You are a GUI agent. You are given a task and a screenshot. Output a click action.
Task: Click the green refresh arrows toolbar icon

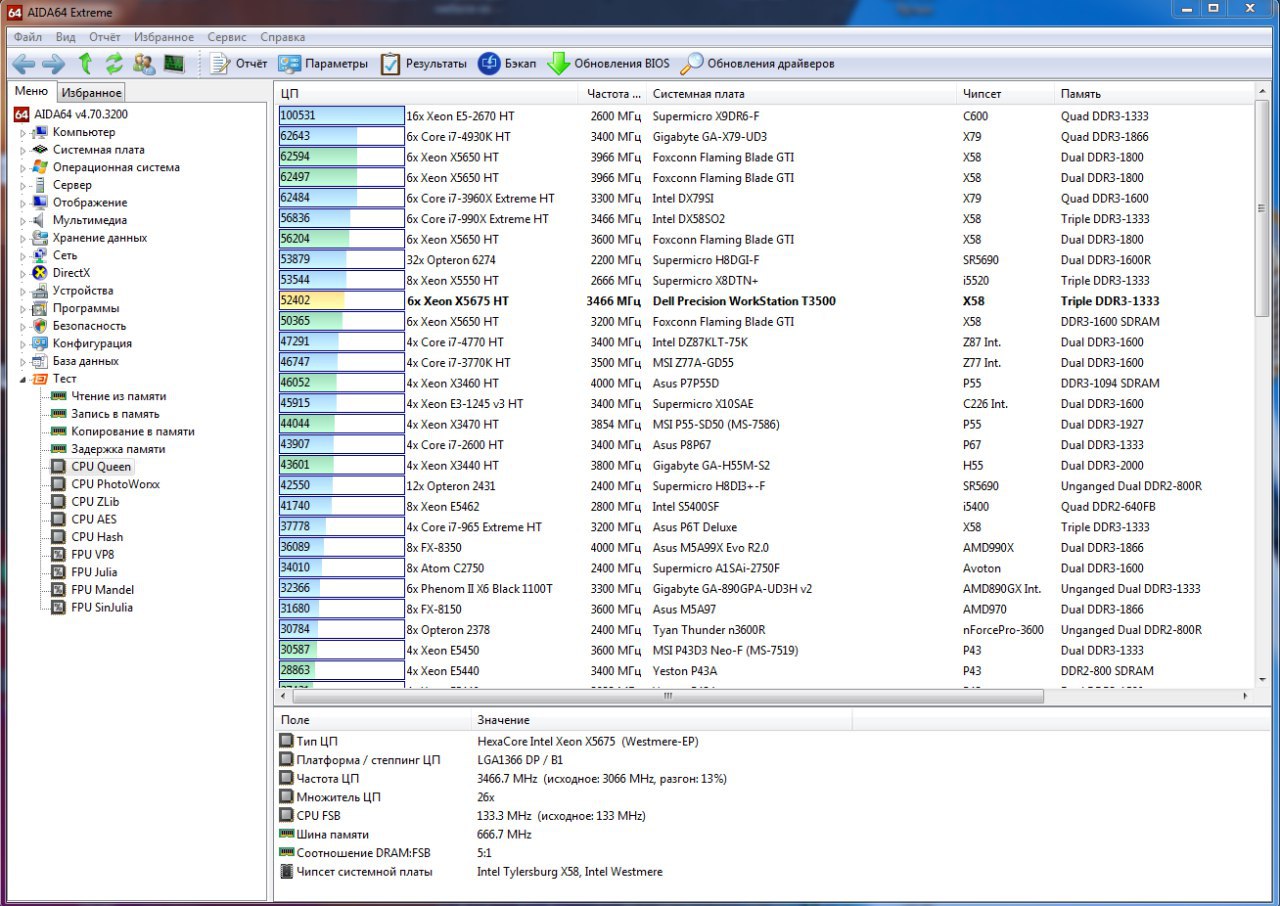[x=114, y=64]
